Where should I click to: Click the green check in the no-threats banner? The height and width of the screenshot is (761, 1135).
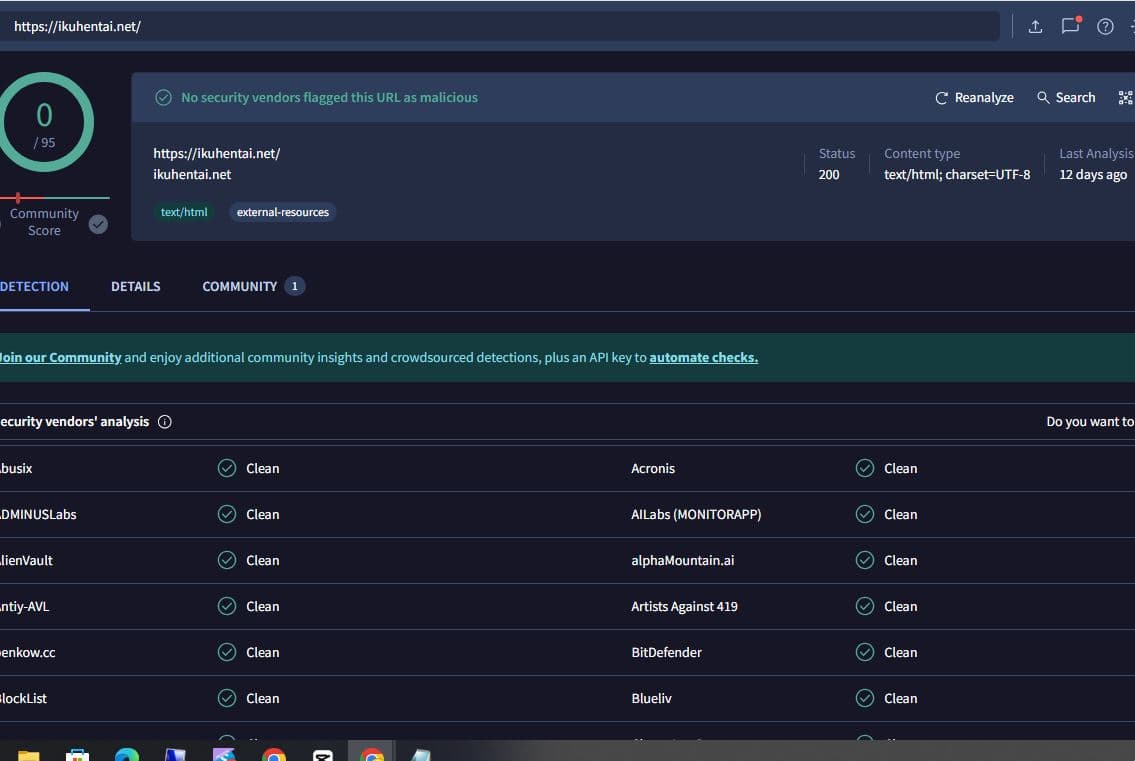[163, 98]
